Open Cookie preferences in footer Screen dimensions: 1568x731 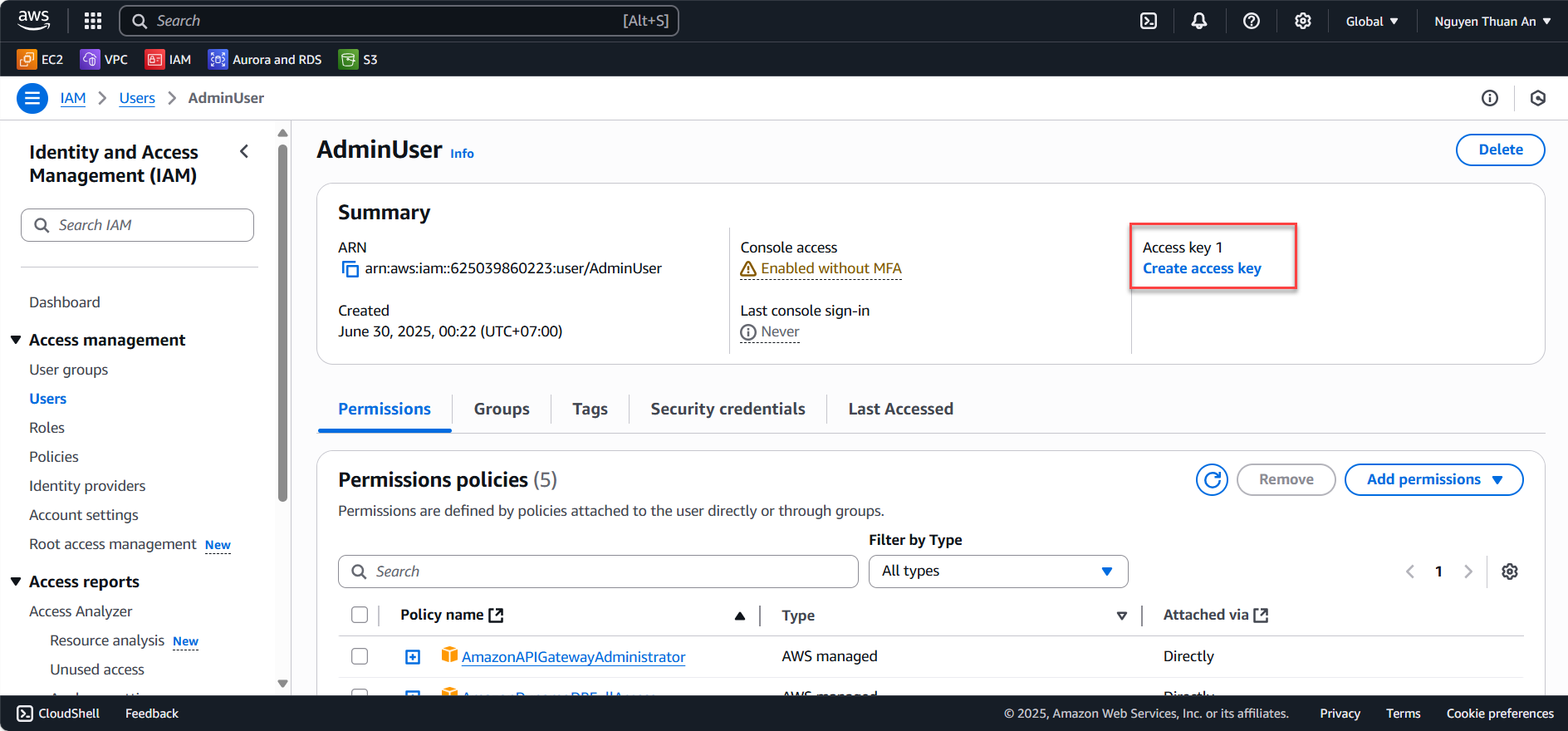(x=1500, y=714)
